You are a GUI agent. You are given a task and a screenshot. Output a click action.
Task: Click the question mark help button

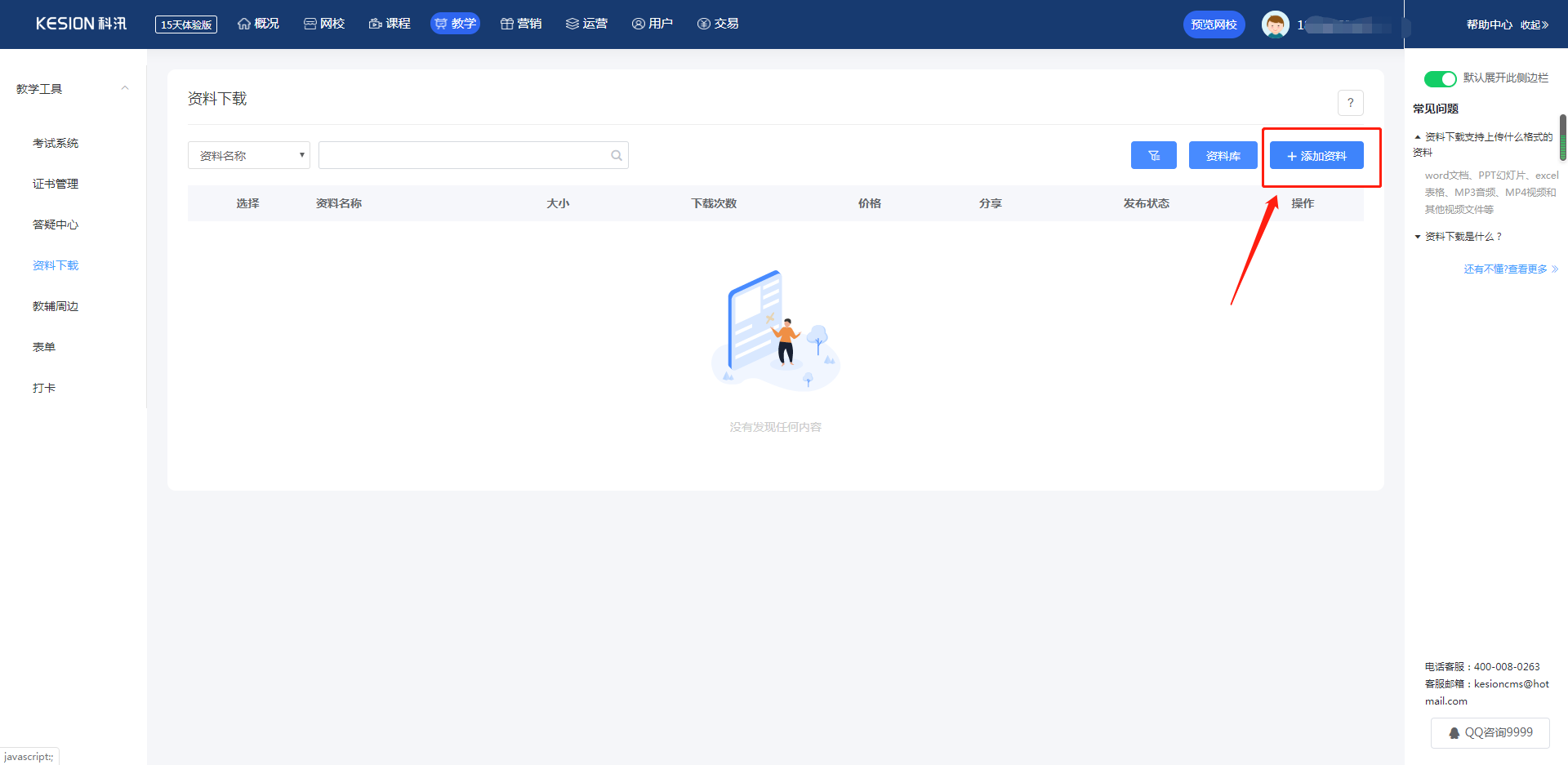pos(1350,102)
